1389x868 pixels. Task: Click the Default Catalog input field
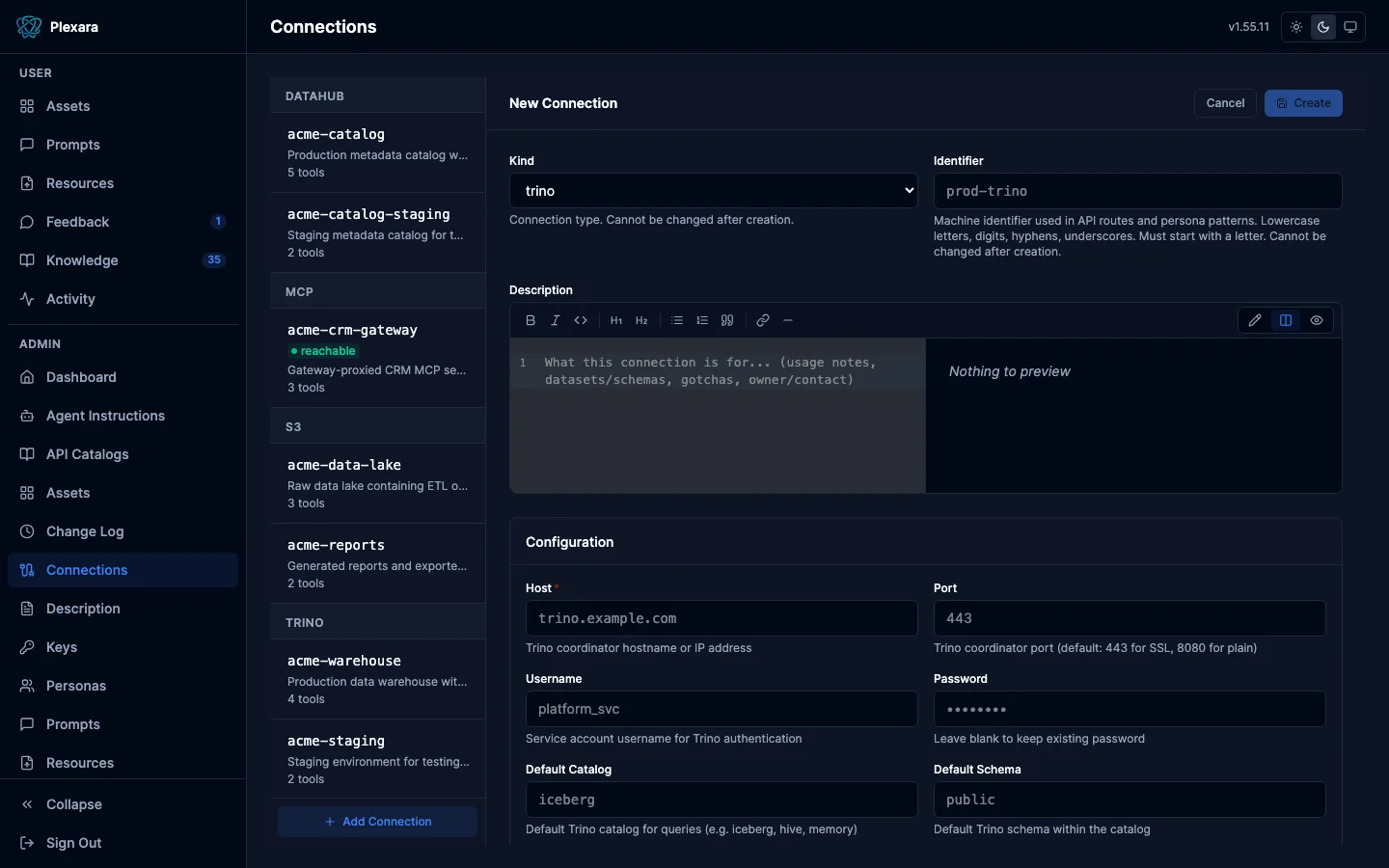coord(722,800)
